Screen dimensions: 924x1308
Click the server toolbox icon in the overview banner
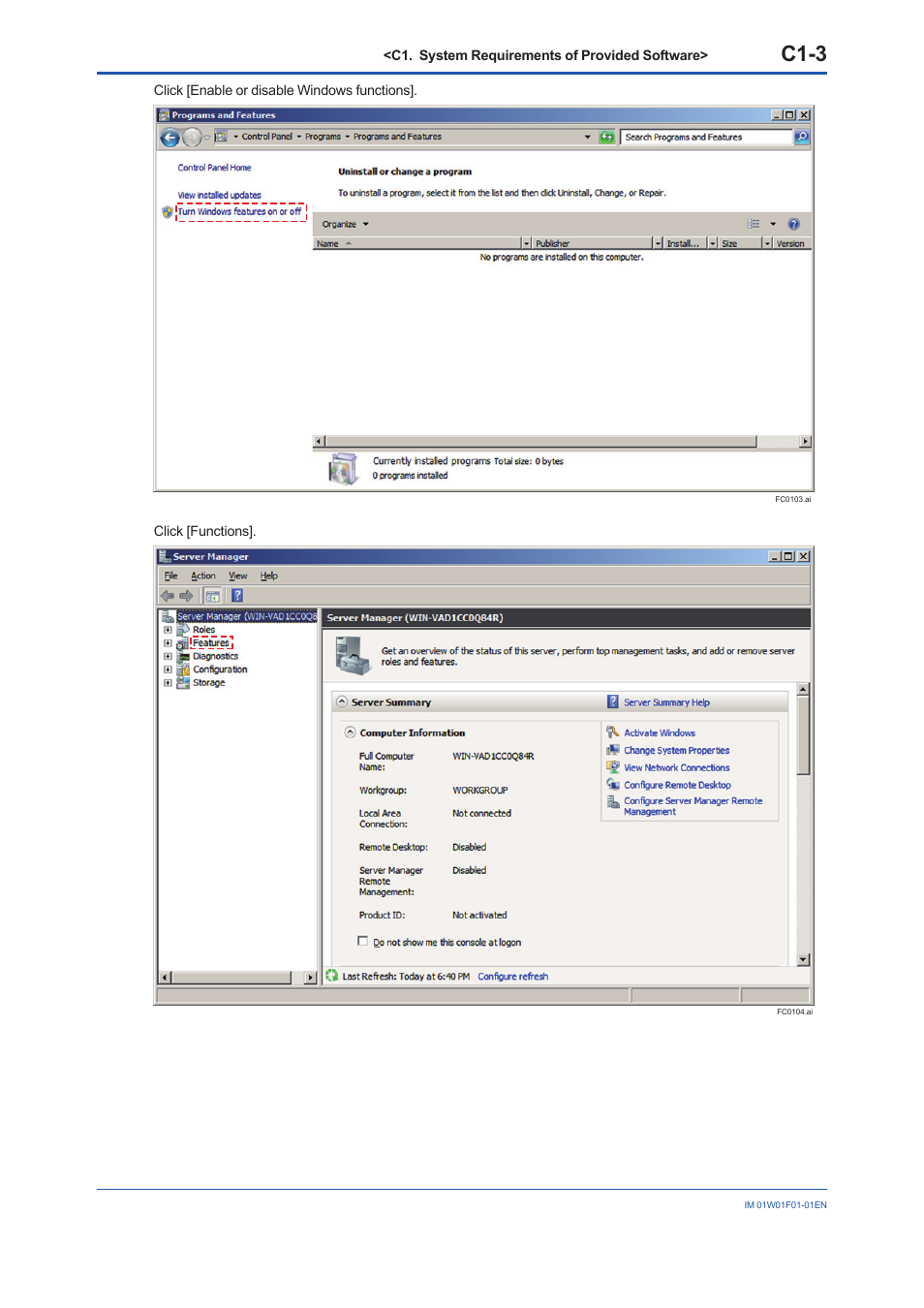pos(353,656)
